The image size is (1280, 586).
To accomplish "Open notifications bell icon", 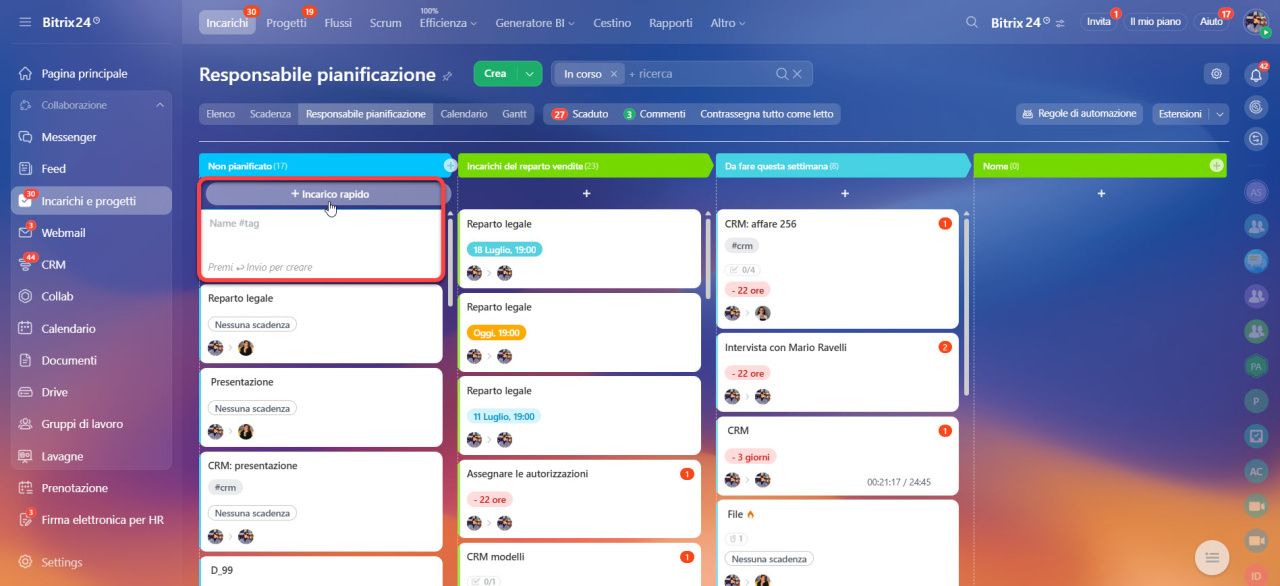I will [x=1257, y=74].
